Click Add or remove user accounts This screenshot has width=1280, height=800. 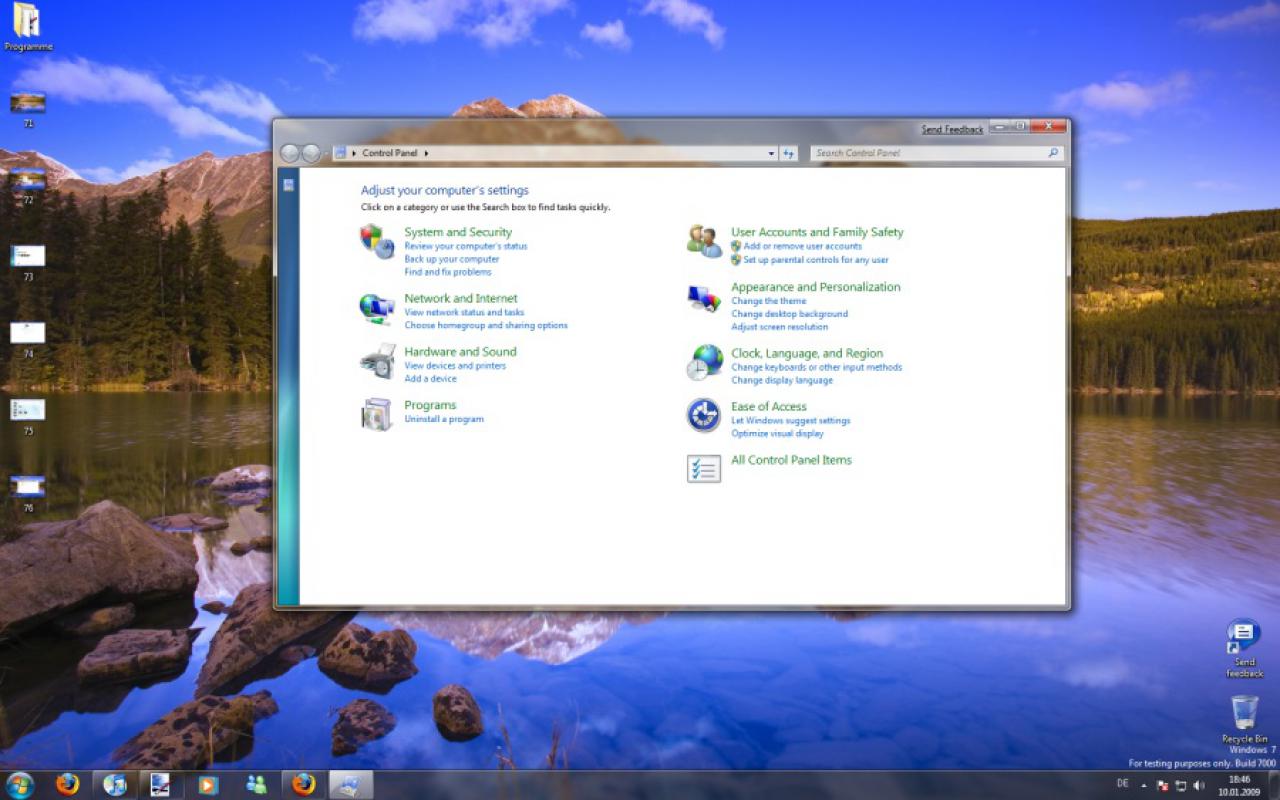click(803, 246)
